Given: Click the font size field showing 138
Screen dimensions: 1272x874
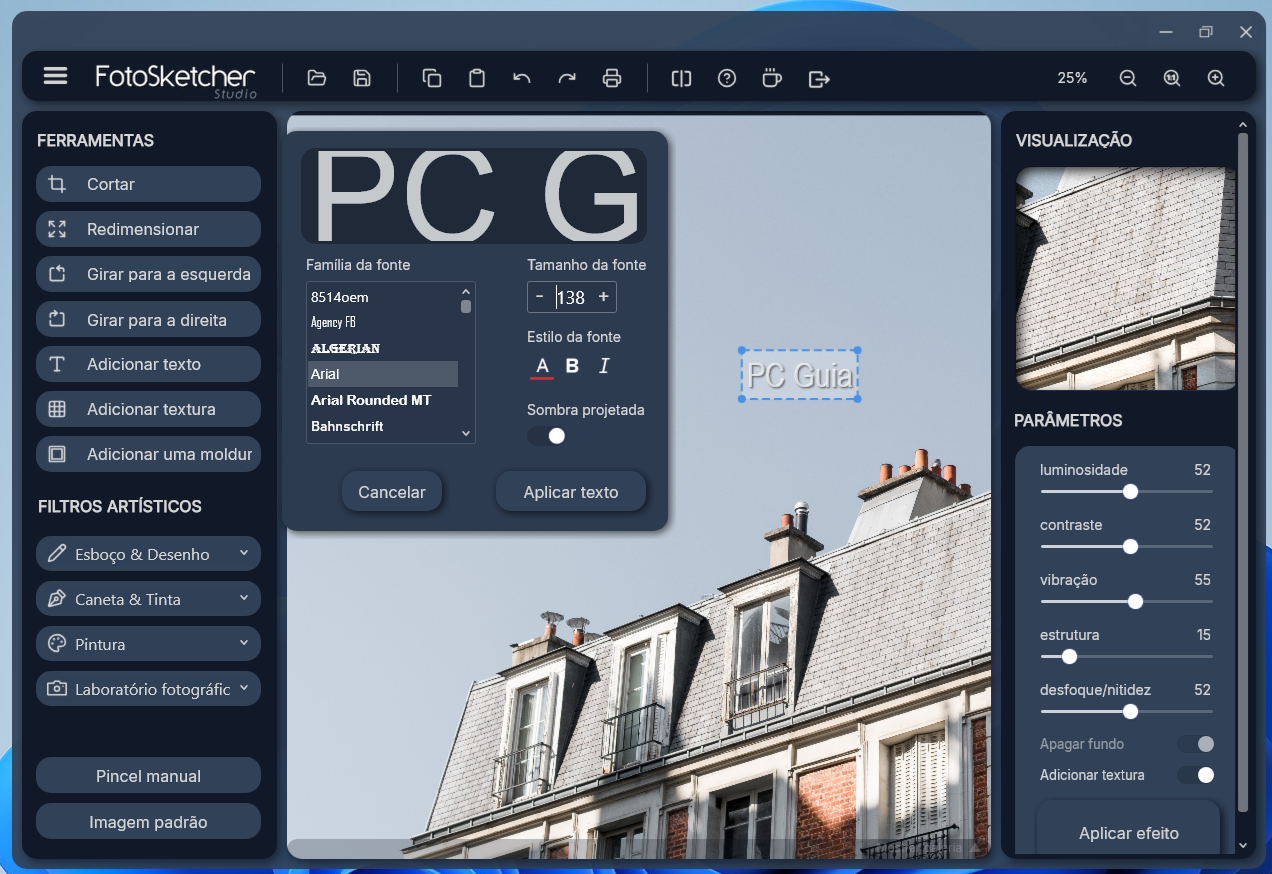Looking at the screenshot, I should tap(571, 297).
